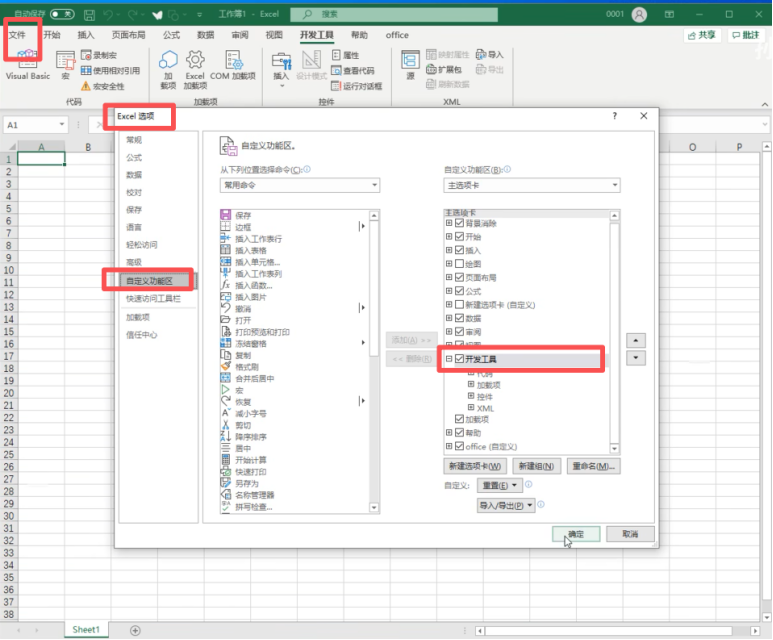Check 新建选项卡 (自定义) checkbox
The width and height of the screenshot is (773, 640).
click(x=459, y=305)
